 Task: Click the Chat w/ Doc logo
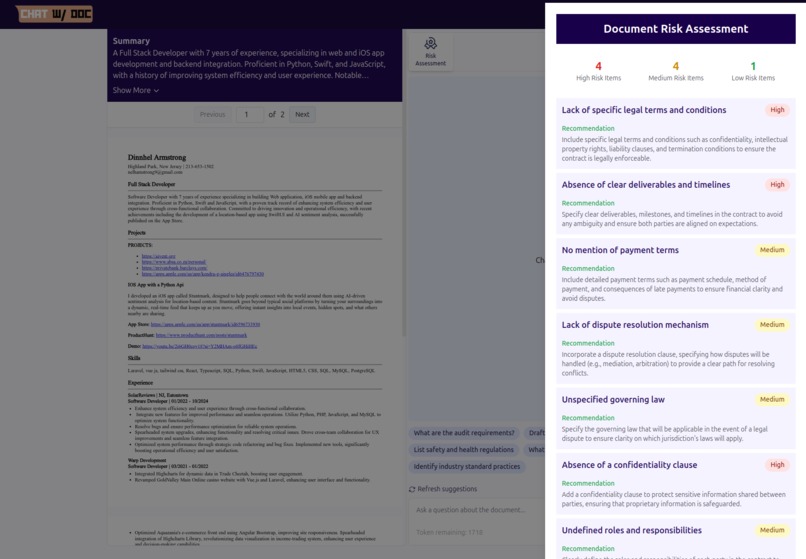click(54, 14)
